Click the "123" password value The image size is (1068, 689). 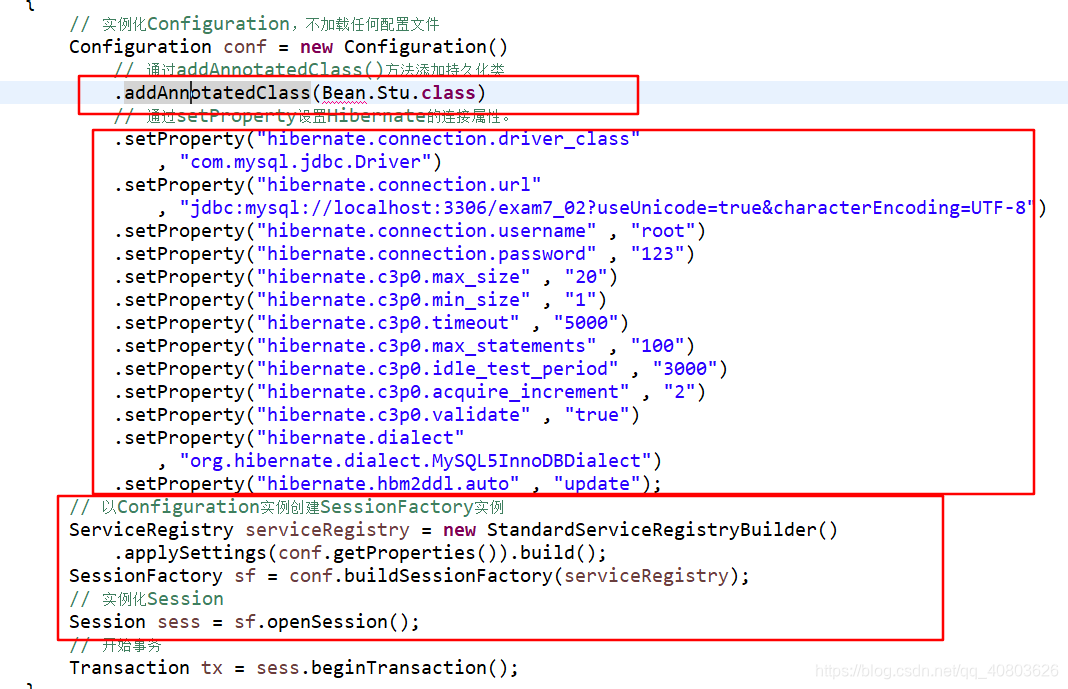pyautogui.click(x=657, y=254)
